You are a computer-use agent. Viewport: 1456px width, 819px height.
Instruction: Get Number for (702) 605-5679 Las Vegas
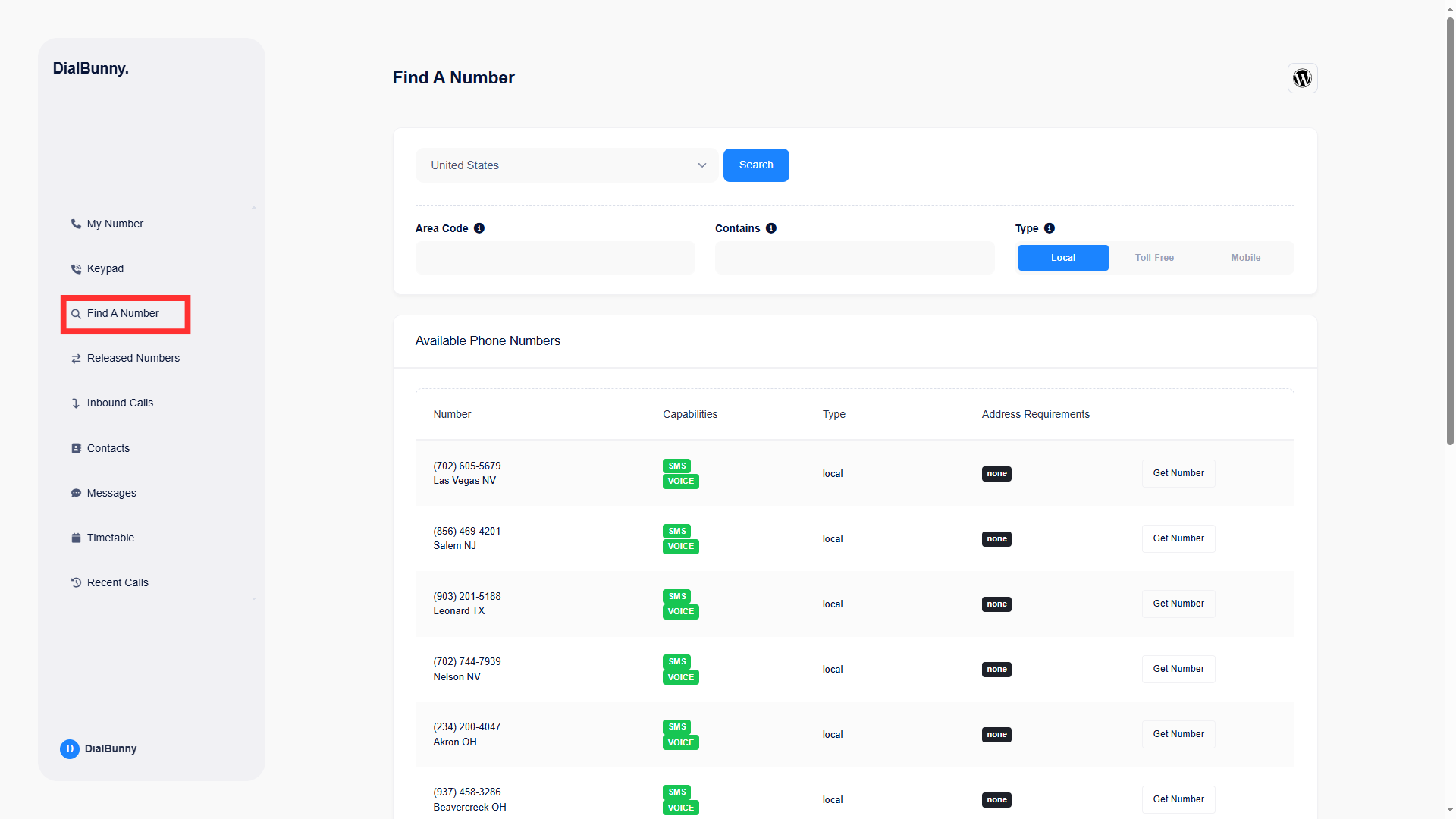(x=1178, y=473)
